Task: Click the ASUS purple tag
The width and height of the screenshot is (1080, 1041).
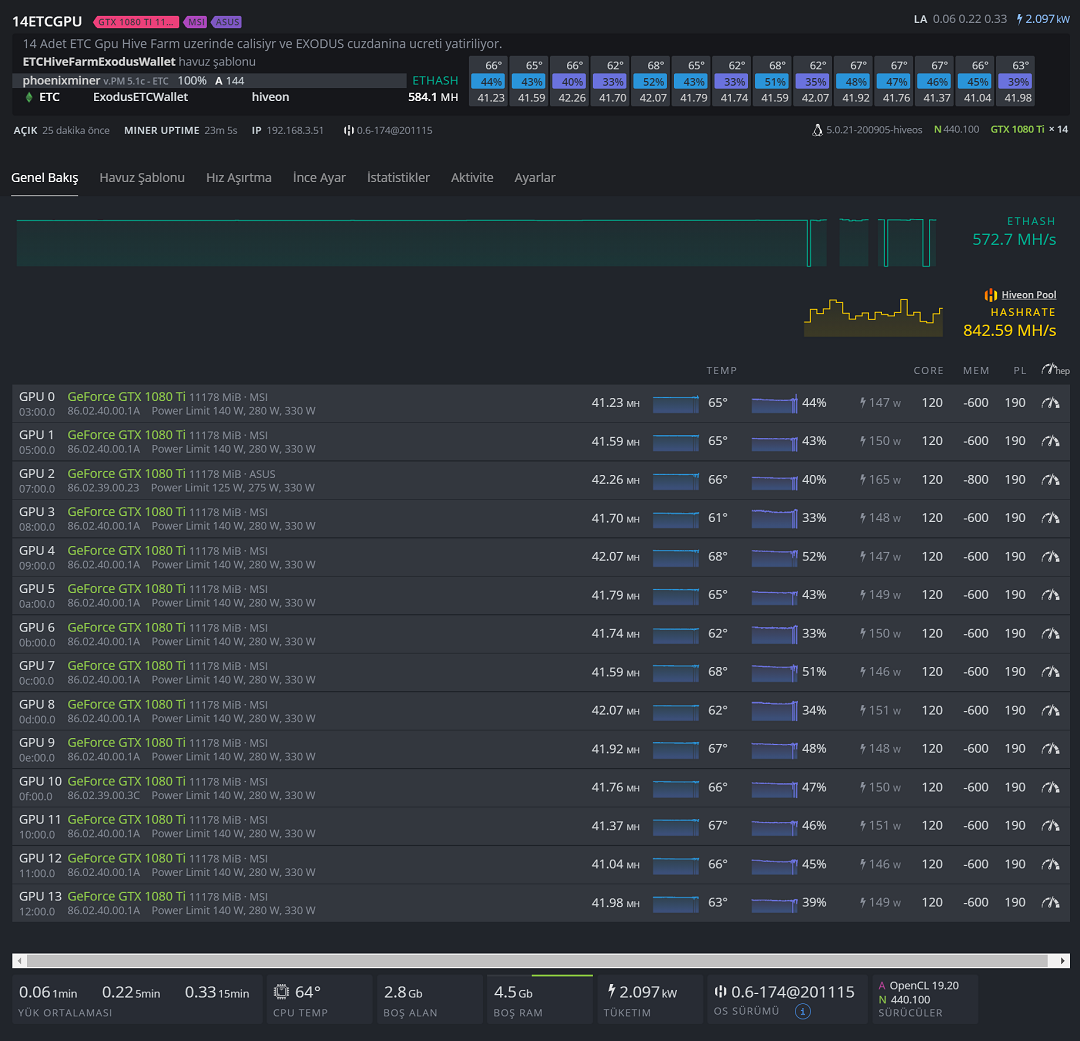Action: click(227, 22)
